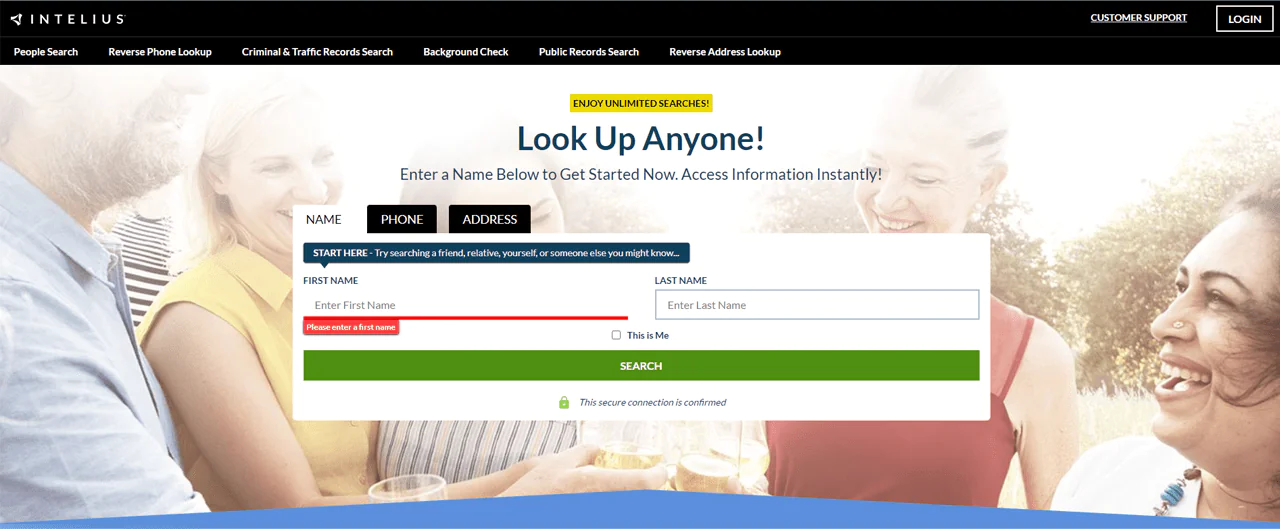Click the red first name error message
The height and width of the screenshot is (529, 1280).
pos(351,327)
